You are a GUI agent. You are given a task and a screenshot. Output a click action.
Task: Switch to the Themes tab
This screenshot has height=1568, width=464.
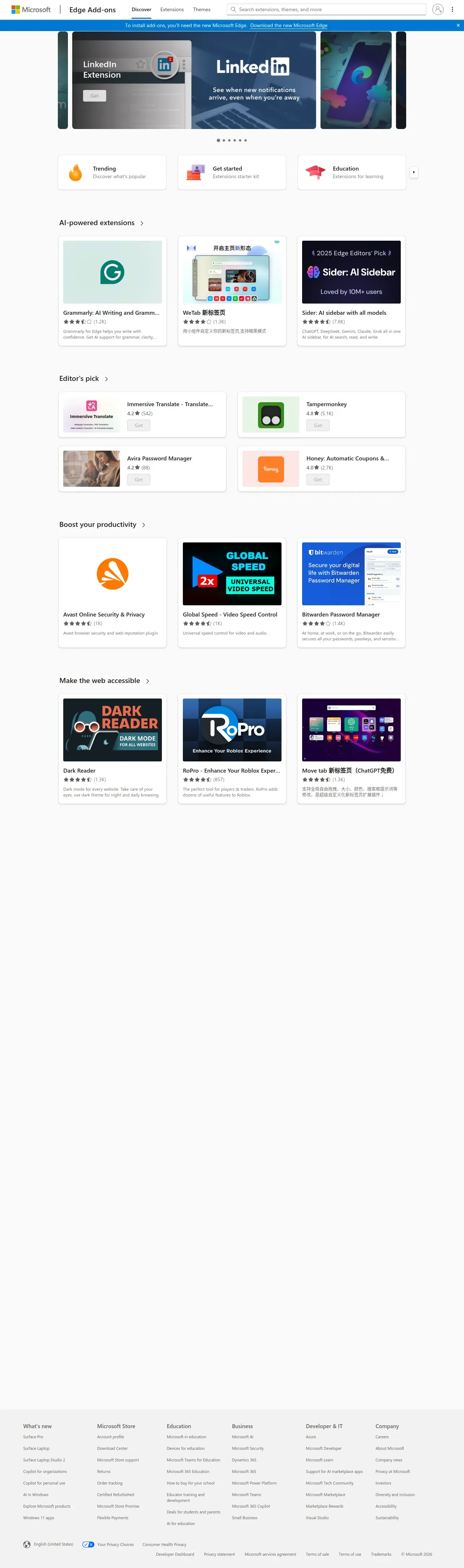(x=202, y=10)
